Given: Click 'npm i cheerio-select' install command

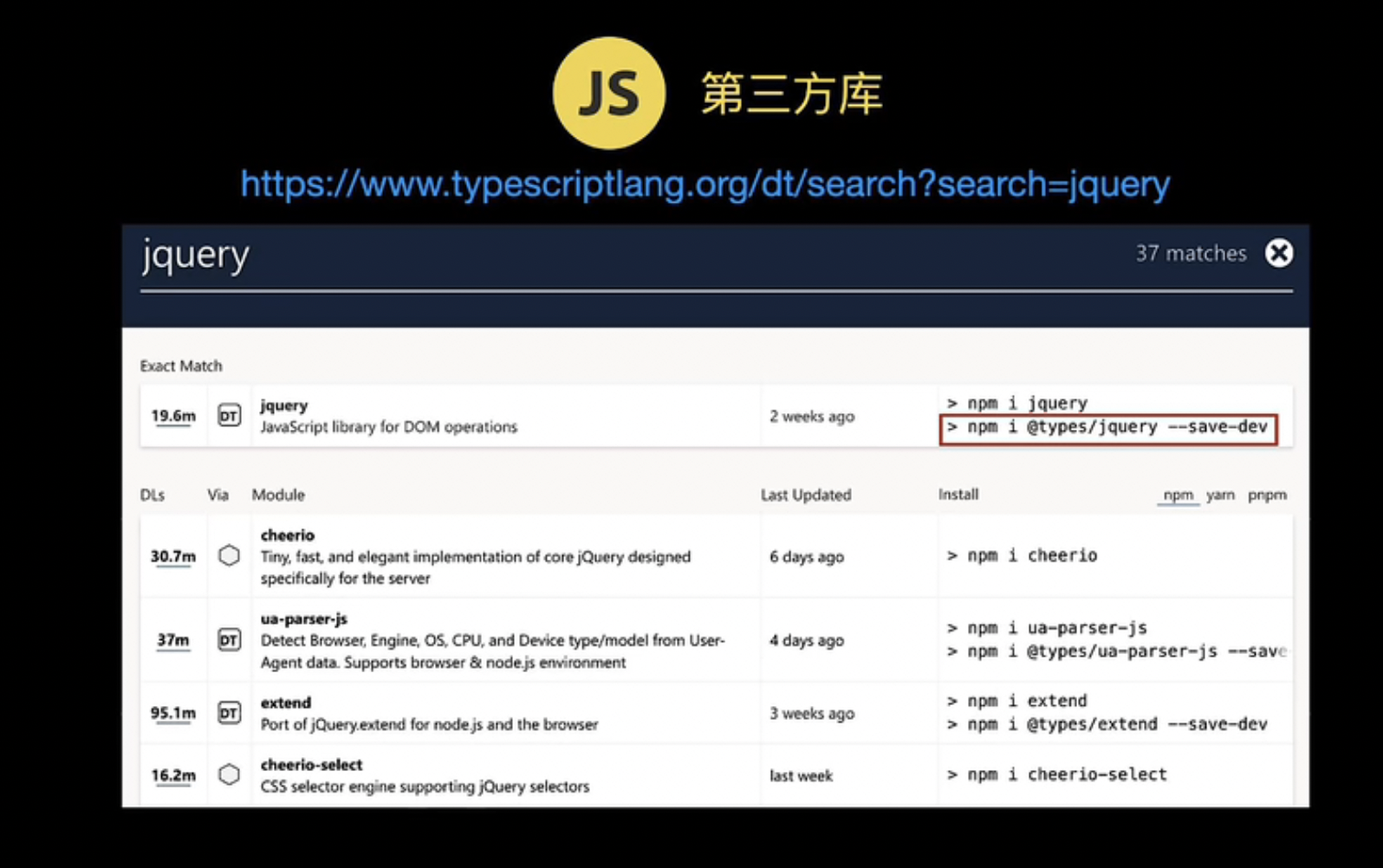Looking at the screenshot, I should coord(1057,774).
